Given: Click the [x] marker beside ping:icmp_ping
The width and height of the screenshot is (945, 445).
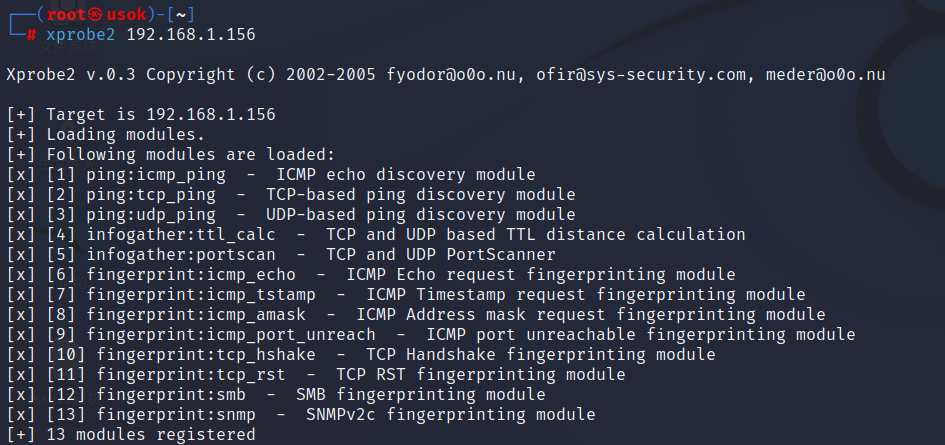Looking at the screenshot, I should [x=21, y=175].
